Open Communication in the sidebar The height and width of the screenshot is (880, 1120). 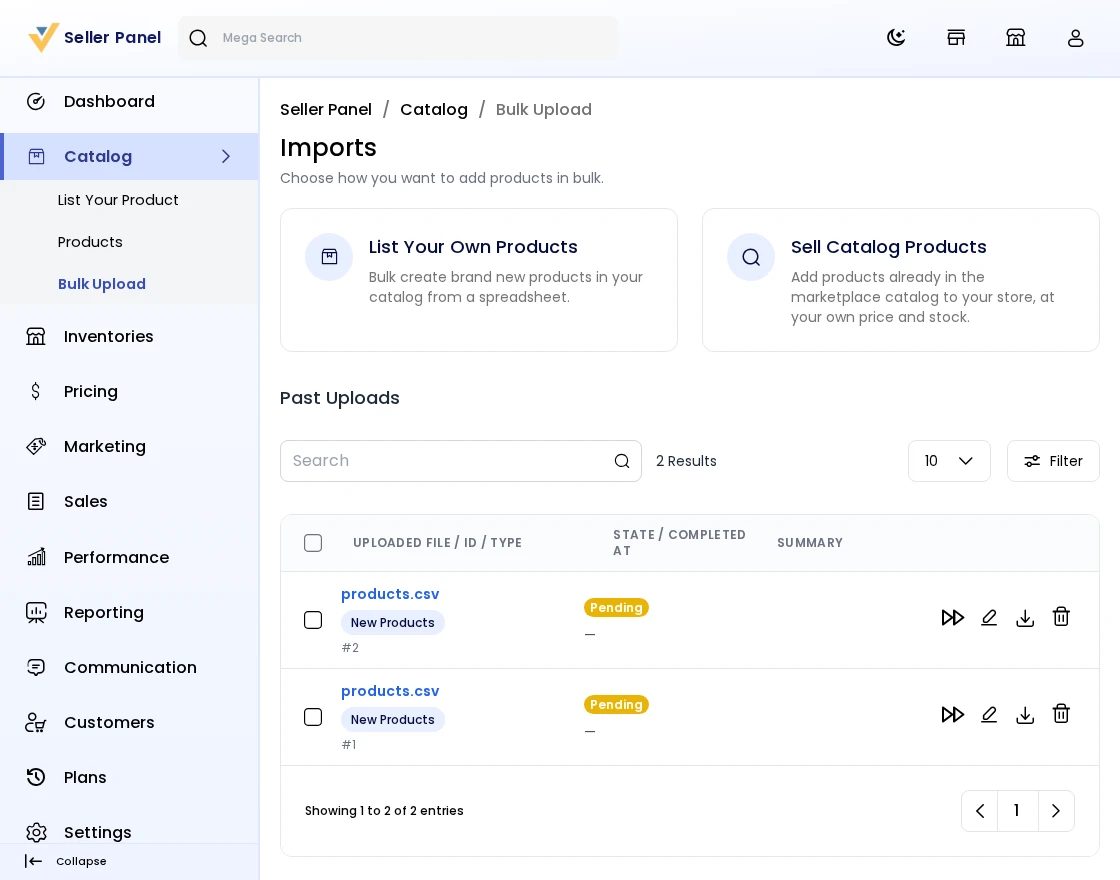click(x=129, y=667)
